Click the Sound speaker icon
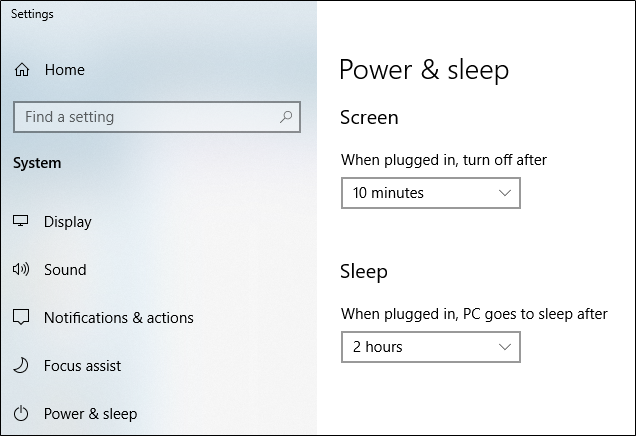The height and width of the screenshot is (436, 636). 21,269
